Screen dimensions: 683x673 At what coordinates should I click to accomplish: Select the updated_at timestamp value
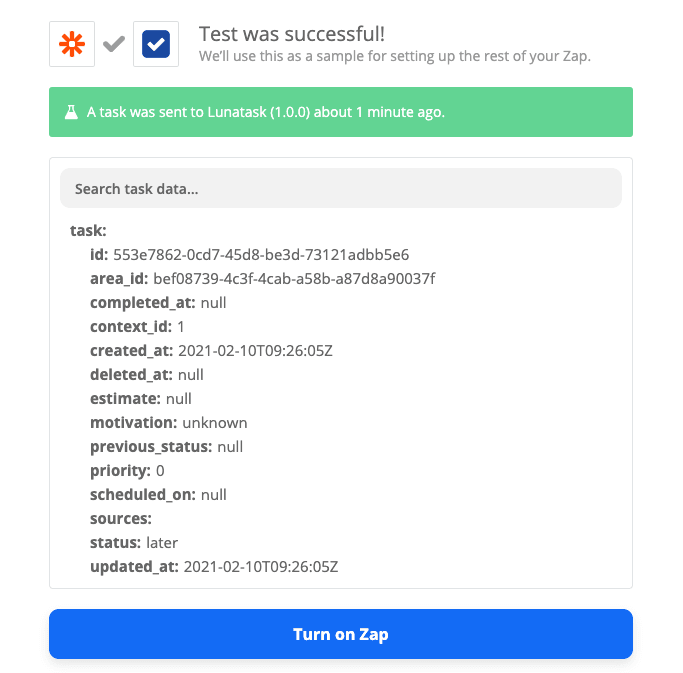pyautogui.click(x=260, y=567)
